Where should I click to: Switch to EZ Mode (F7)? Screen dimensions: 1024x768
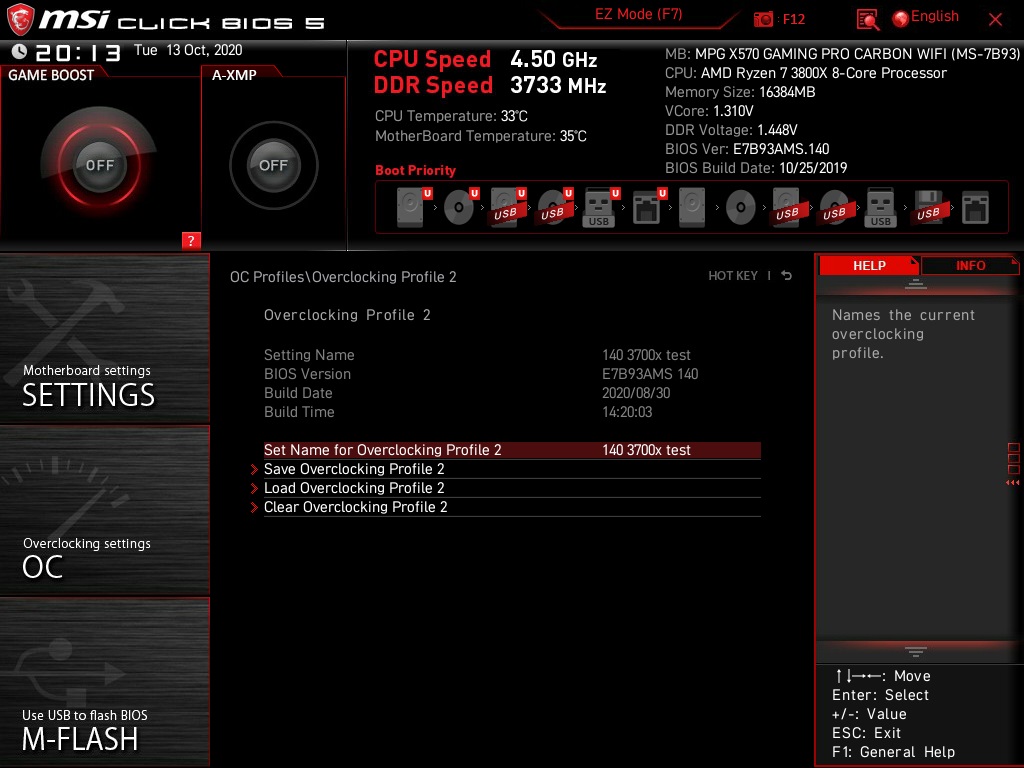638,14
